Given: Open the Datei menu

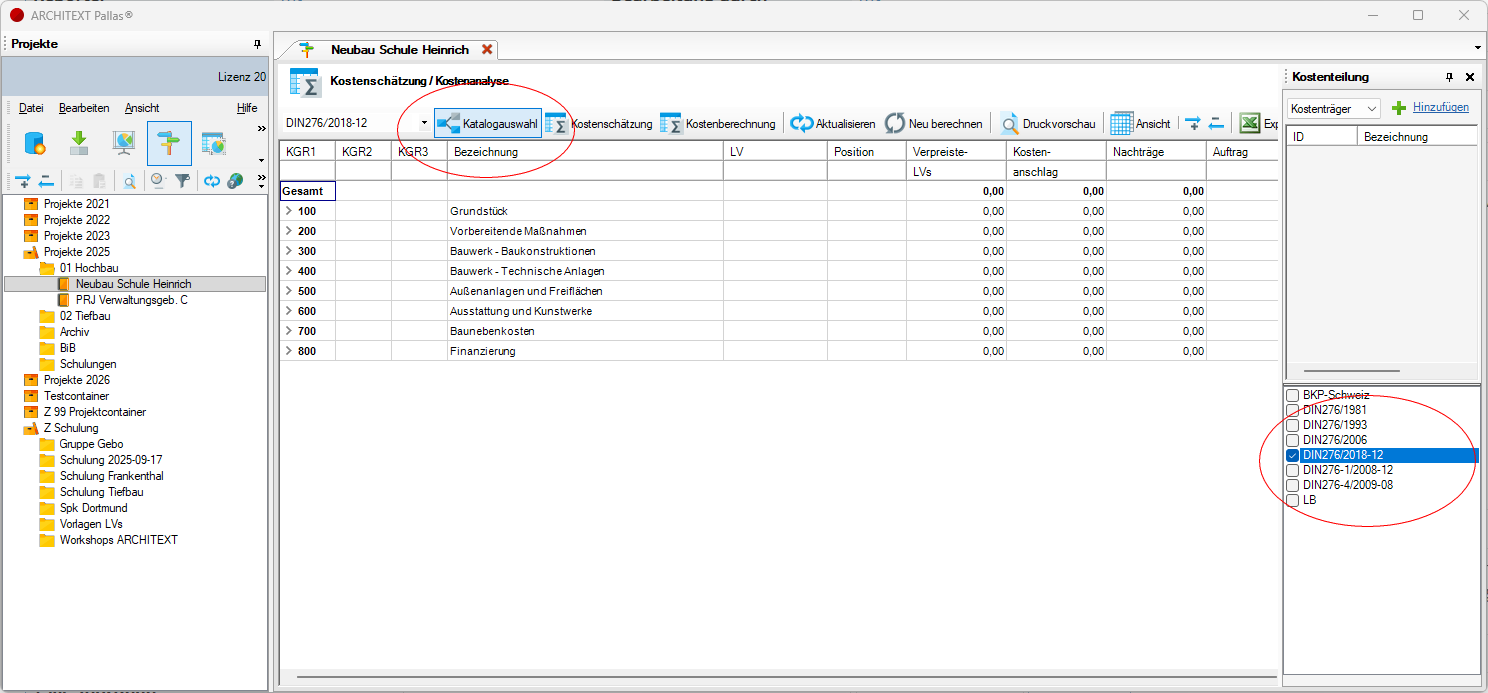Looking at the screenshot, I should 31,108.
